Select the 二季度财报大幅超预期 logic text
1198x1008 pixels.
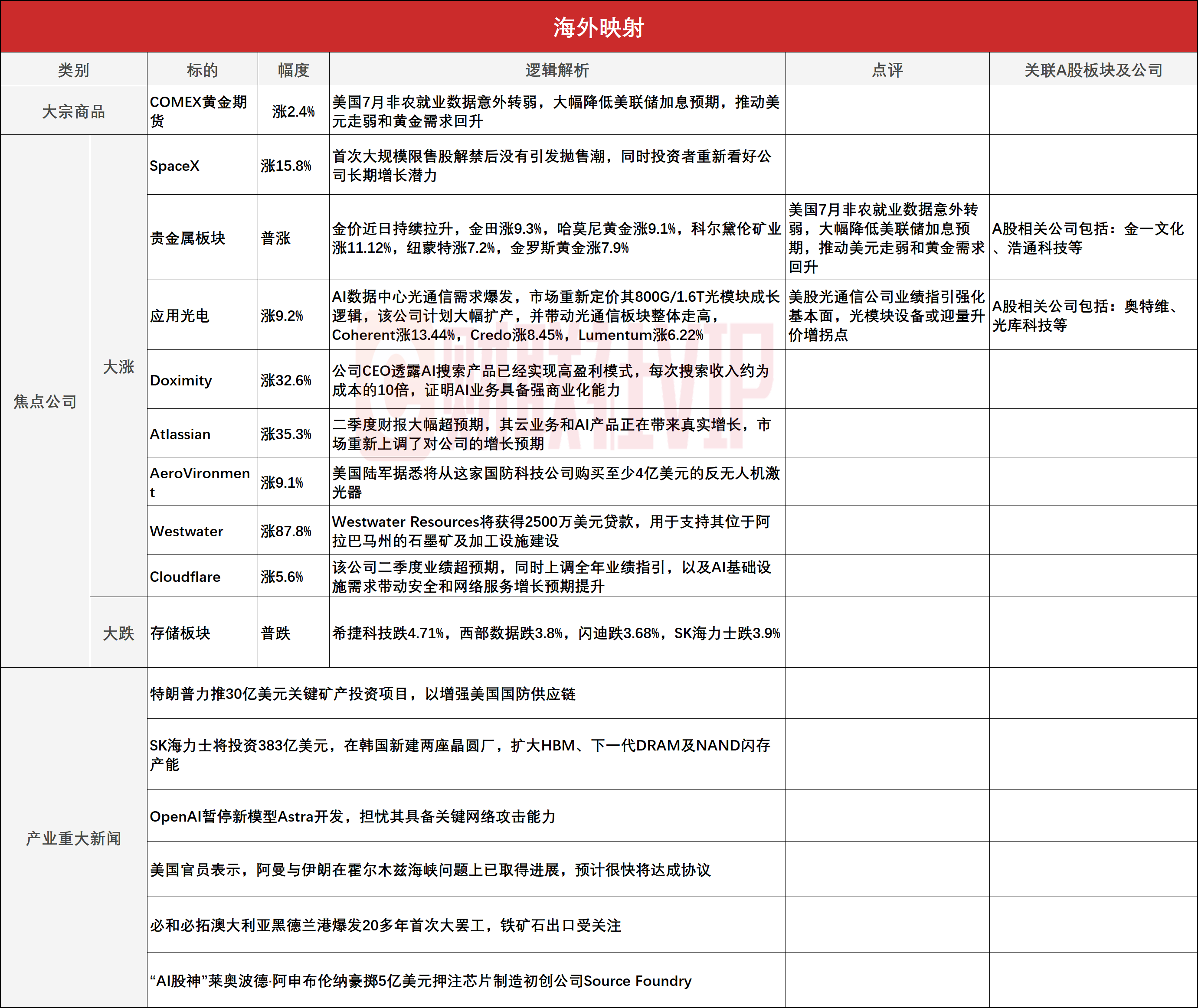coord(552,434)
